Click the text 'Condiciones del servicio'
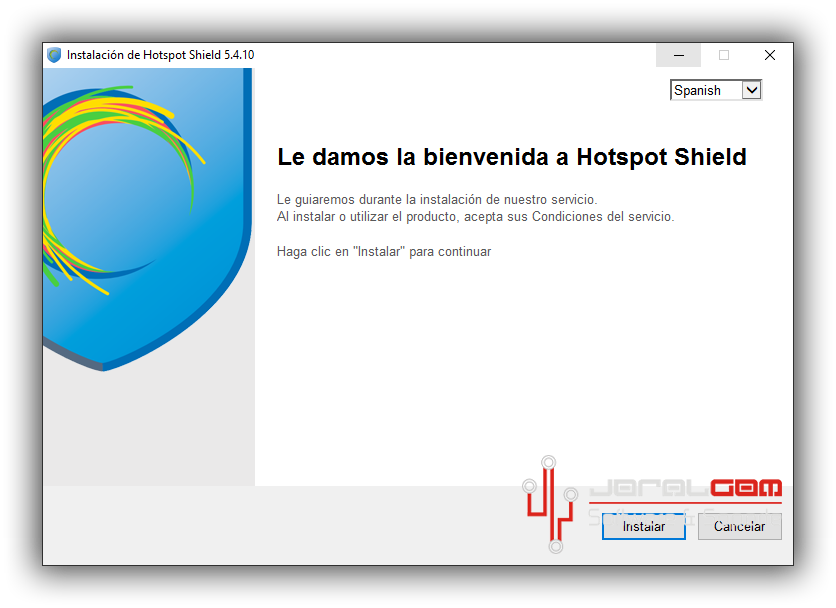836x608 pixels. [x=602, y=217]
